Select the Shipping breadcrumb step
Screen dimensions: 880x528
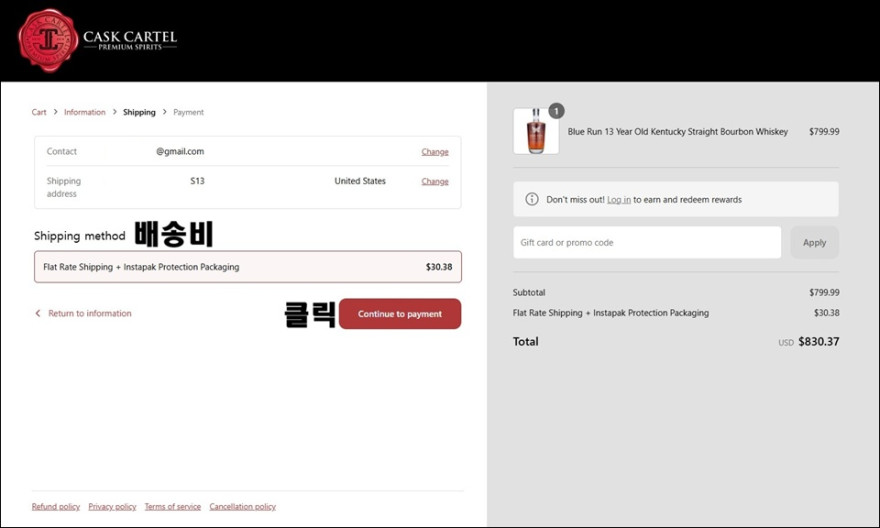[139, 112]
